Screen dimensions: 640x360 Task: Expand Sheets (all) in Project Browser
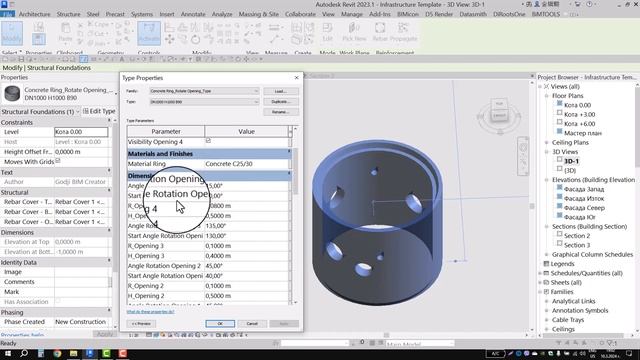pyautogui.click(x=540, y=282)
